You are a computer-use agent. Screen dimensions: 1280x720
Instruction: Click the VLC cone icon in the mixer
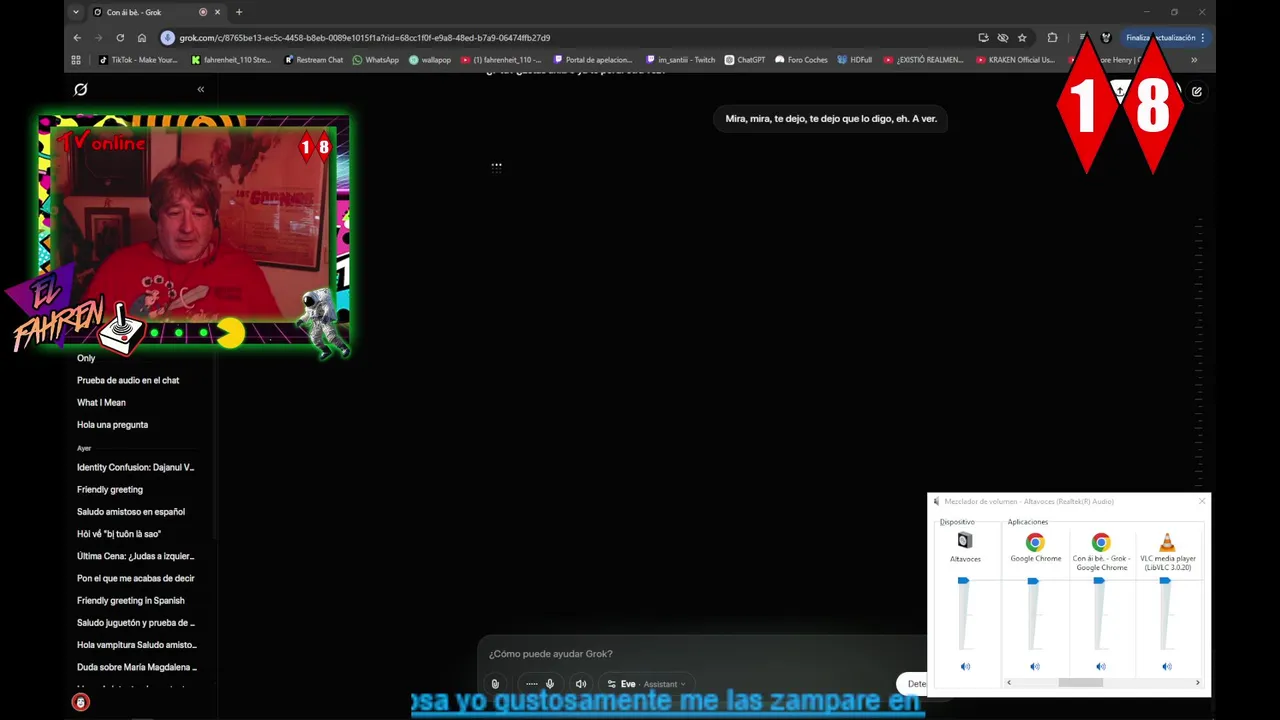coord(1167,542)
